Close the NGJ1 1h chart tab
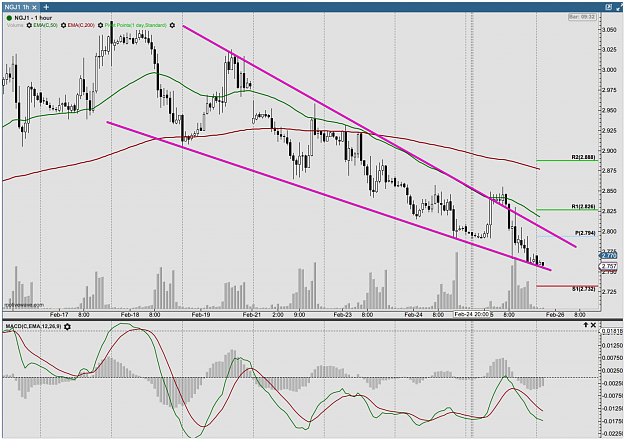Viewport: 625px width, 440px height. (35, 7)
